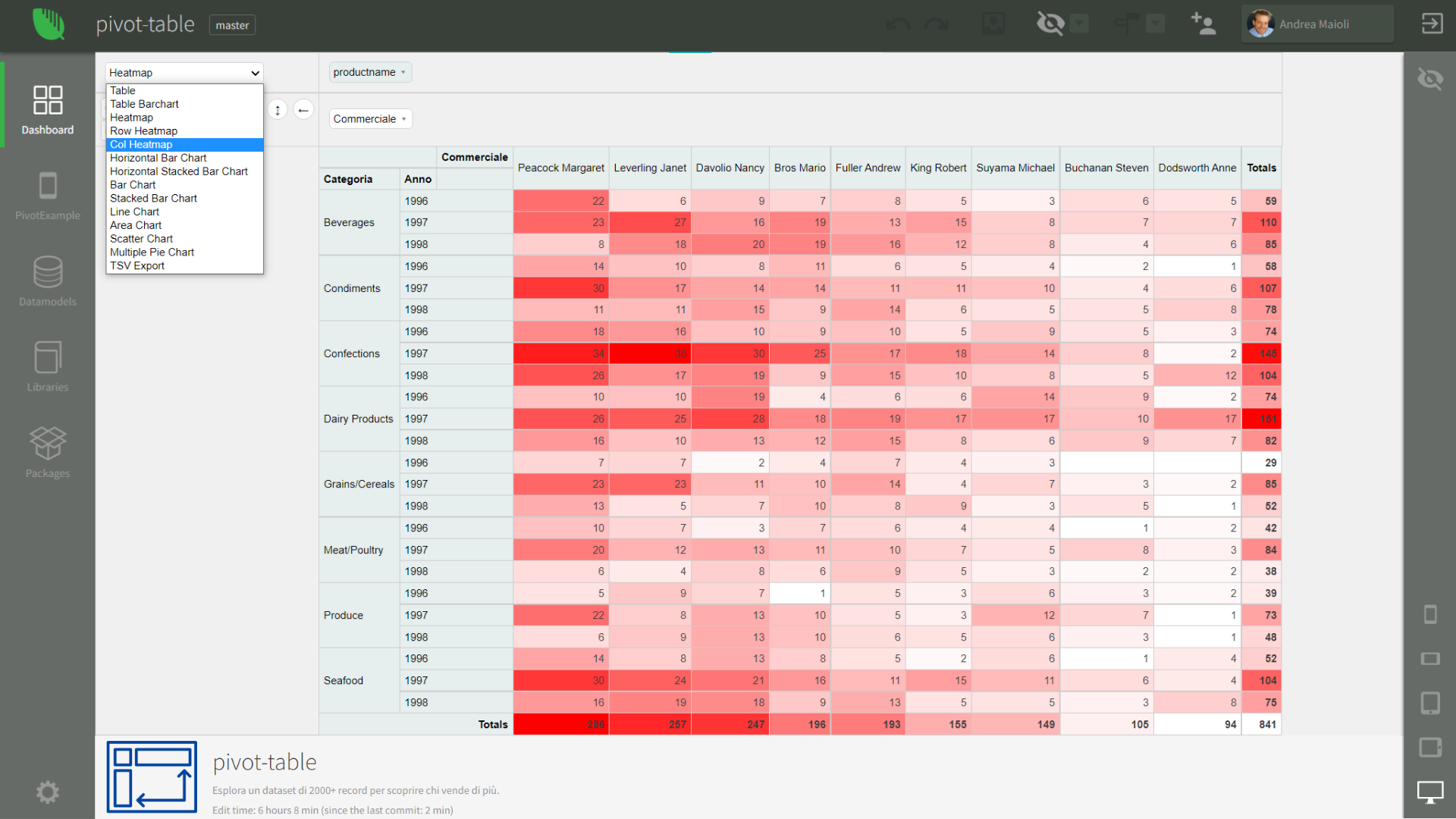This screenshot has width=1456, height=819.
Task: Click the add user icon
Action: pos(1203,24)
